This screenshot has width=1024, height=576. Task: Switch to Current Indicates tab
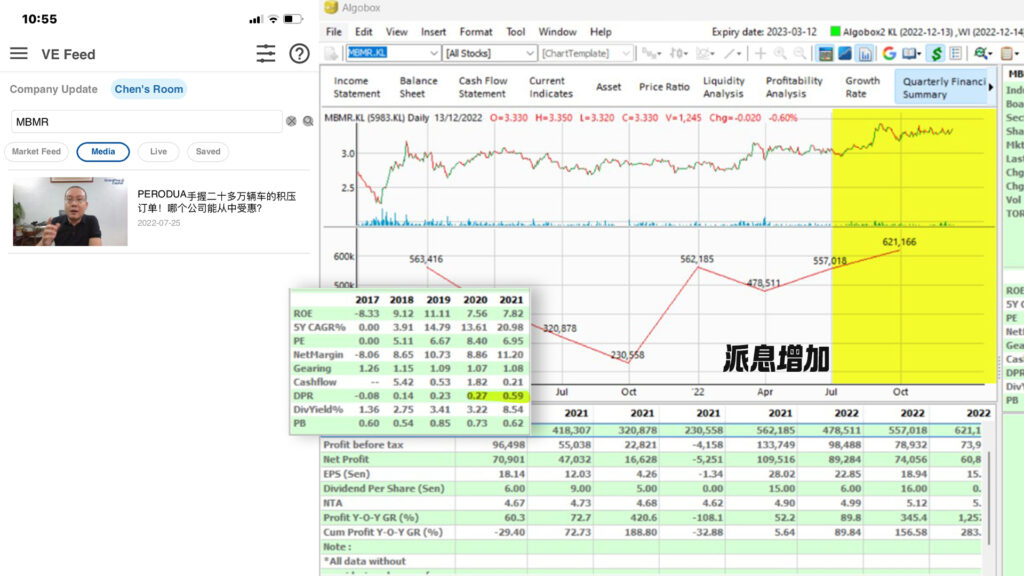[551, 87]
